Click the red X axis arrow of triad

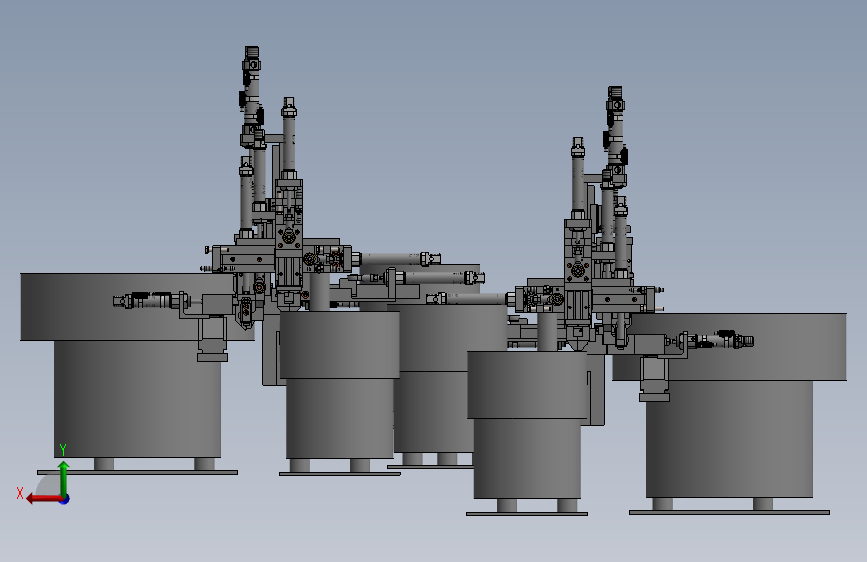point(43,499)
